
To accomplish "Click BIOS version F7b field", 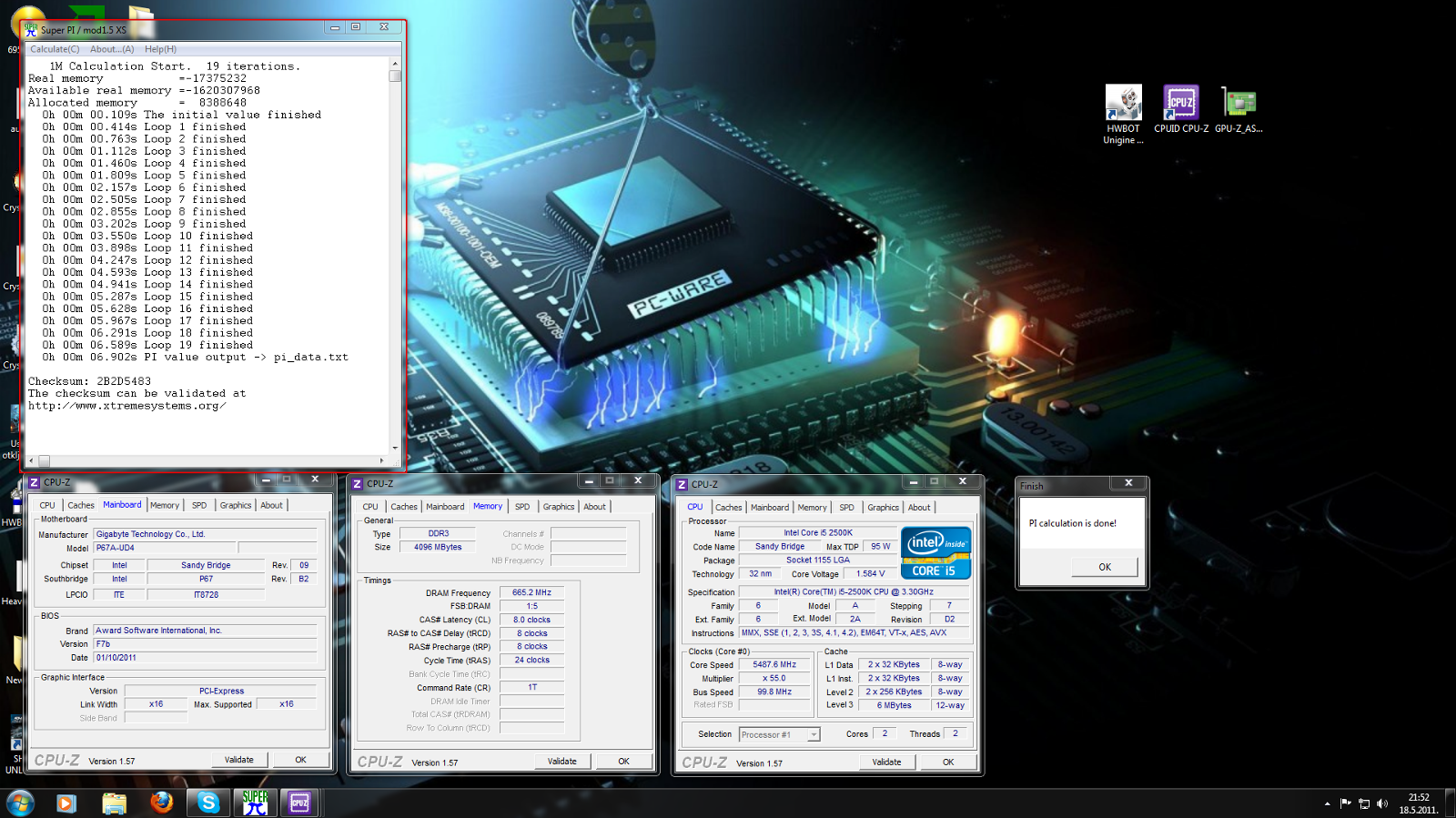I will point(205,643).
